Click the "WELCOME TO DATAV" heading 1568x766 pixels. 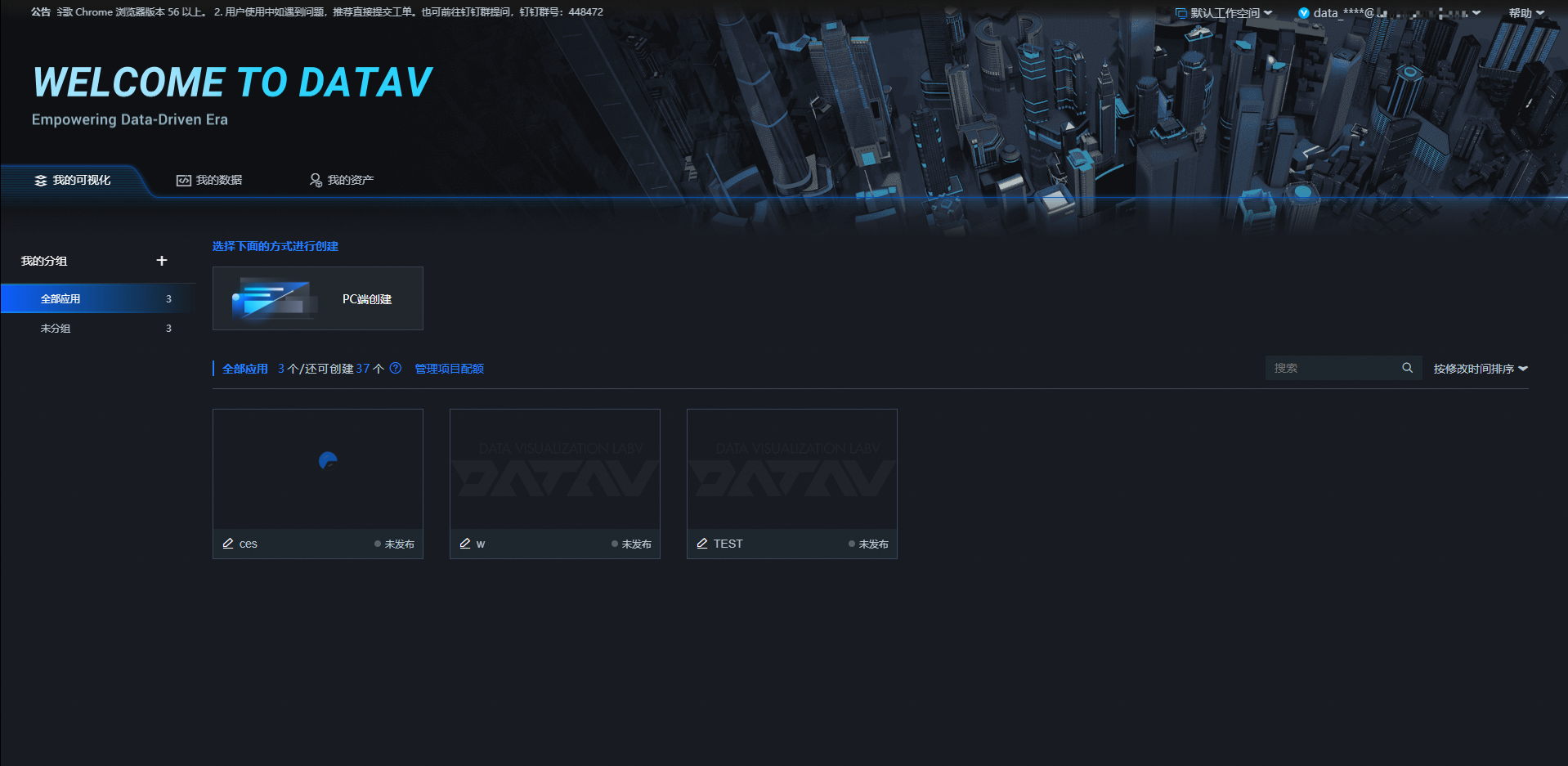pyautogui.click(x=233, y=83)
